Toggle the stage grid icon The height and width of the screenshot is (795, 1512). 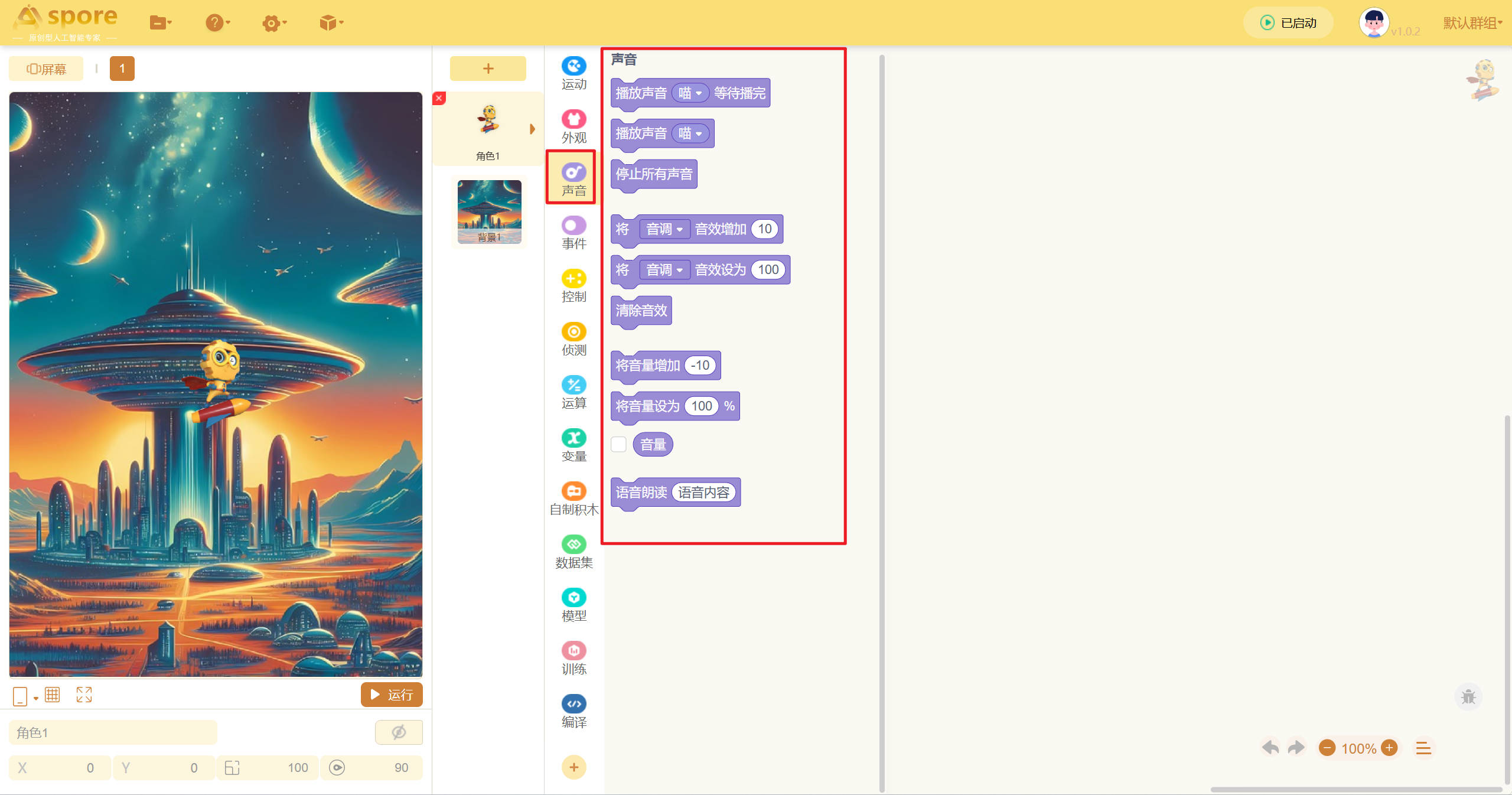point(53,695)
